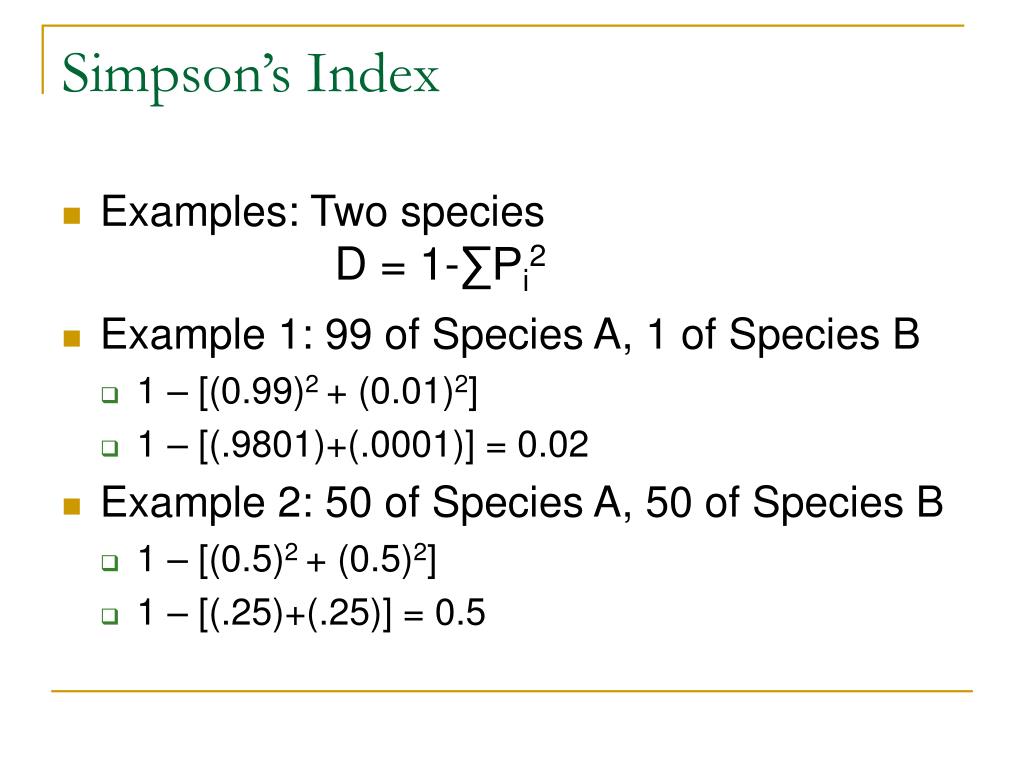Click the line 1 – [(0.99)² + (0.01)²]
The width and height of the screenshot is (1024, 768).
coord(308,392)
